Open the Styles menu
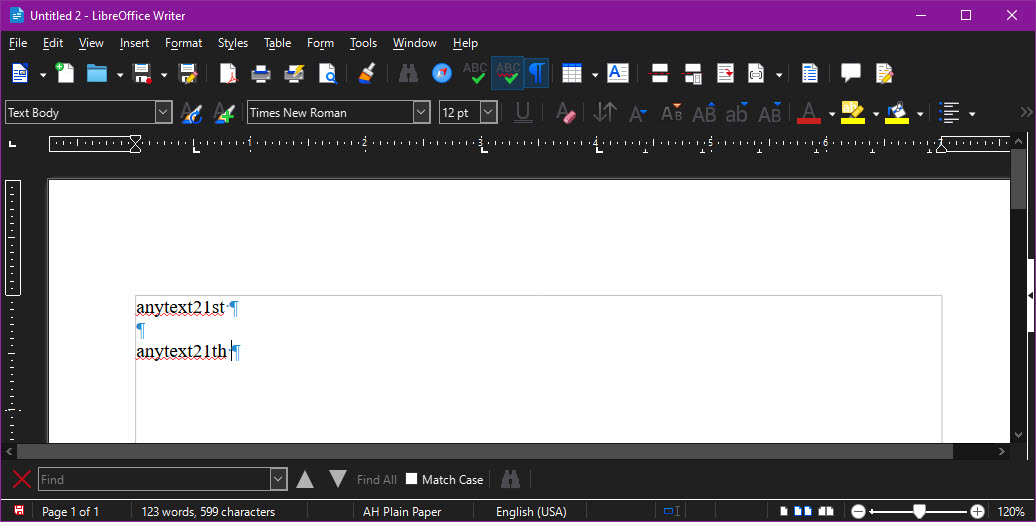 click(x=233, y=43)
